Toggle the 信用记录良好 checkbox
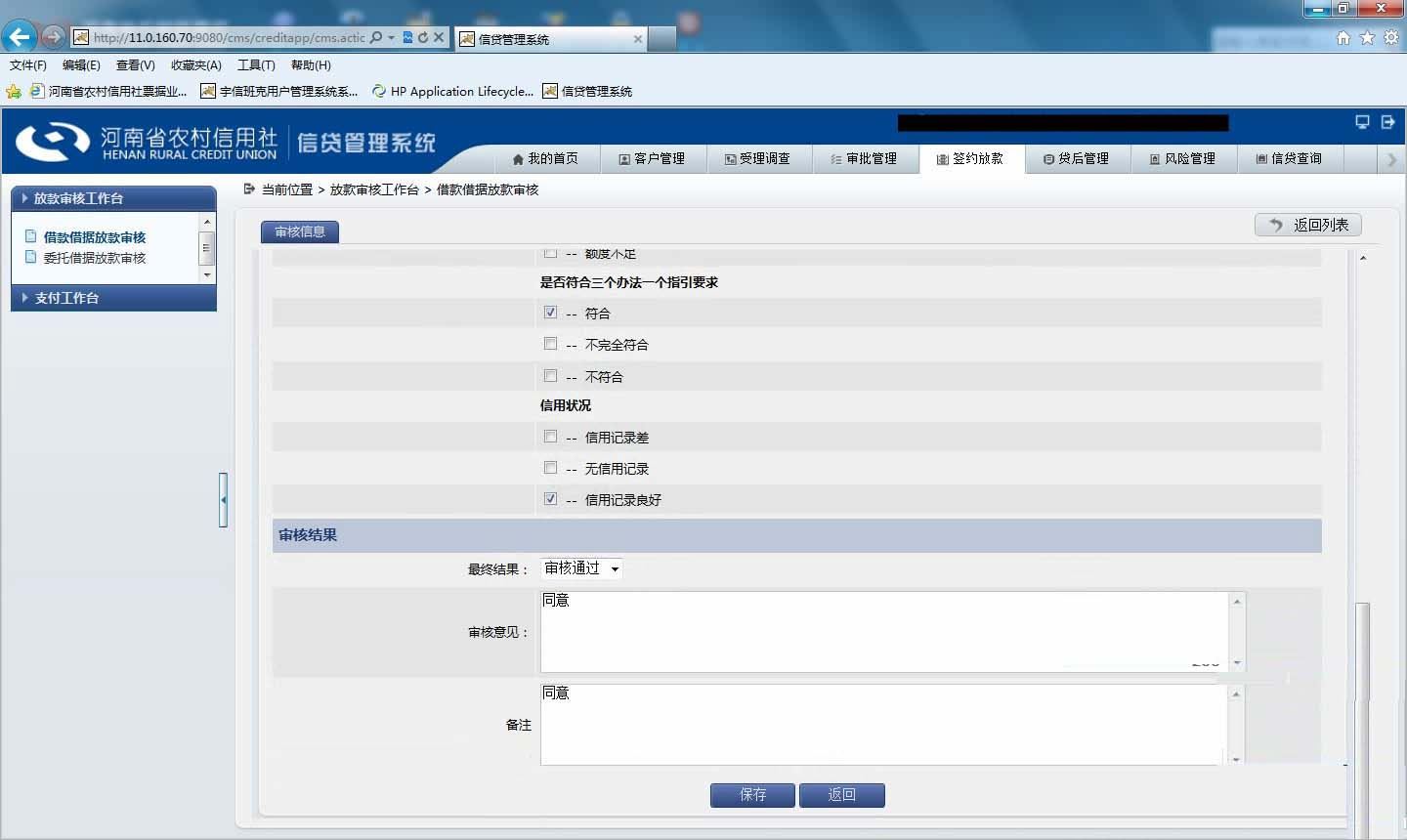The image size is (1407, 840). 550,499
